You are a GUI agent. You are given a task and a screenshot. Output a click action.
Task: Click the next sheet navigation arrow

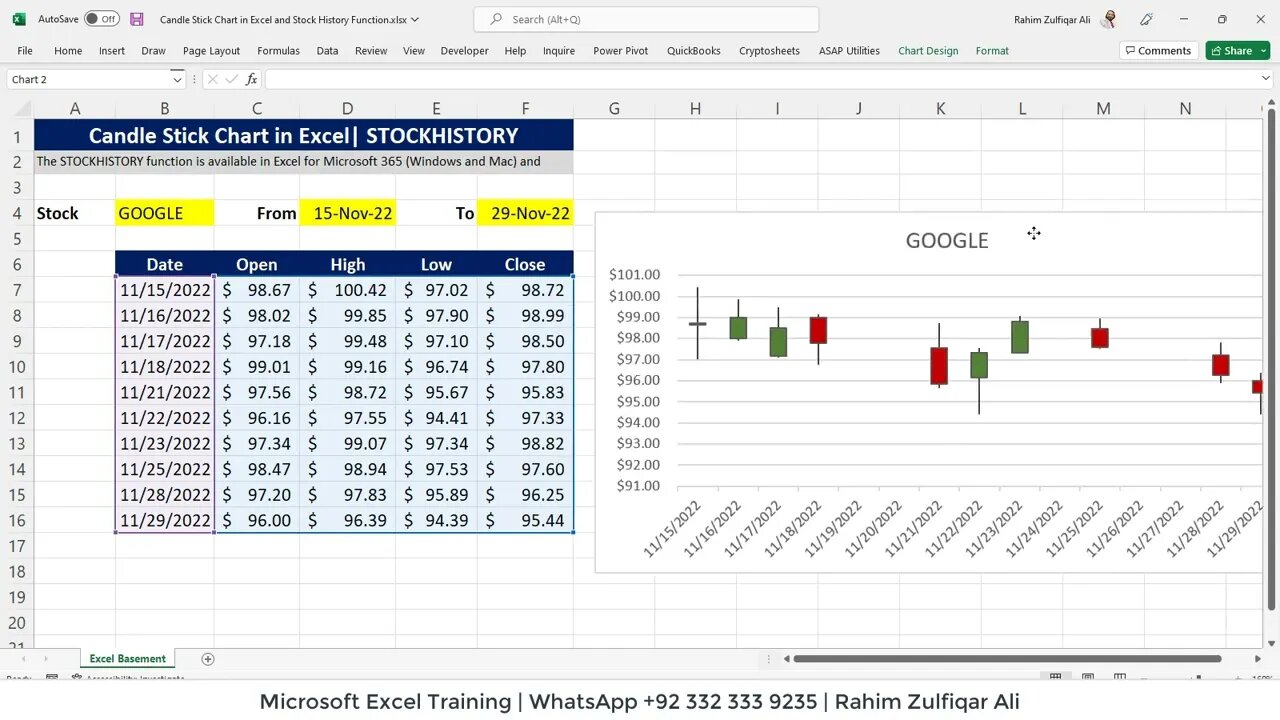[44, 659]
